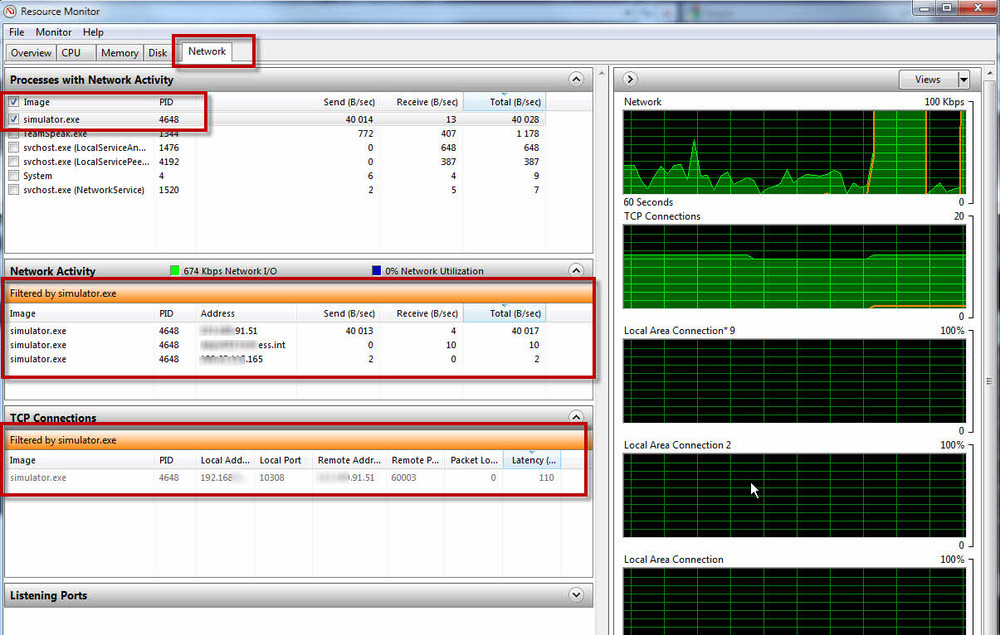Check the System process checkbox
1000x635 pixels.
(x=13, y=175)
